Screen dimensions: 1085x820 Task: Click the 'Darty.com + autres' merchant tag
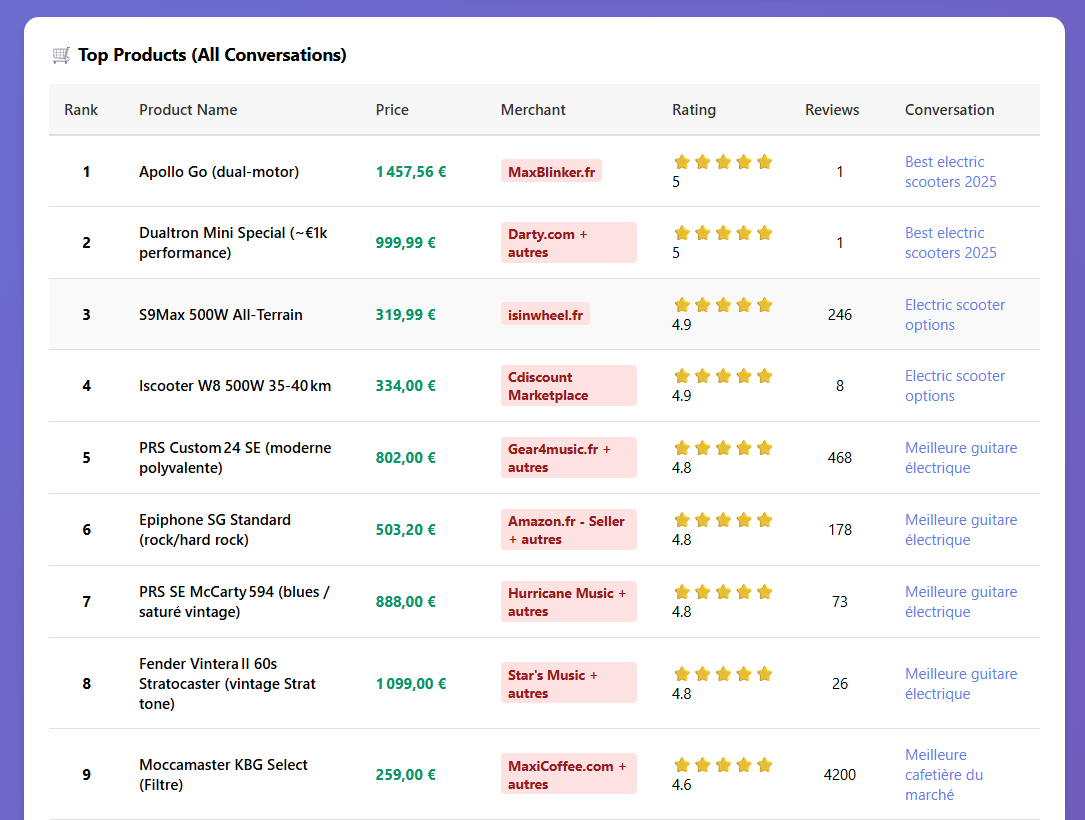[x=569, y=242]
